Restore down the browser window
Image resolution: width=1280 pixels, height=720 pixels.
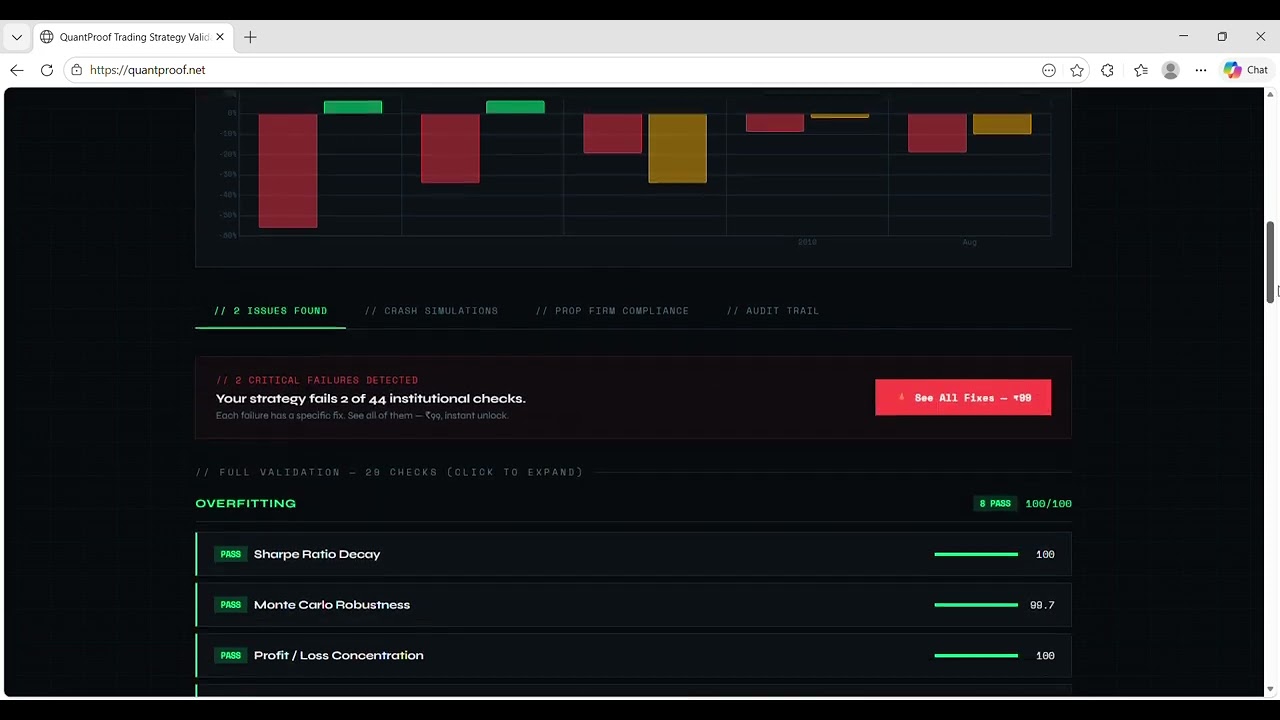click(x=1222, y=36)
